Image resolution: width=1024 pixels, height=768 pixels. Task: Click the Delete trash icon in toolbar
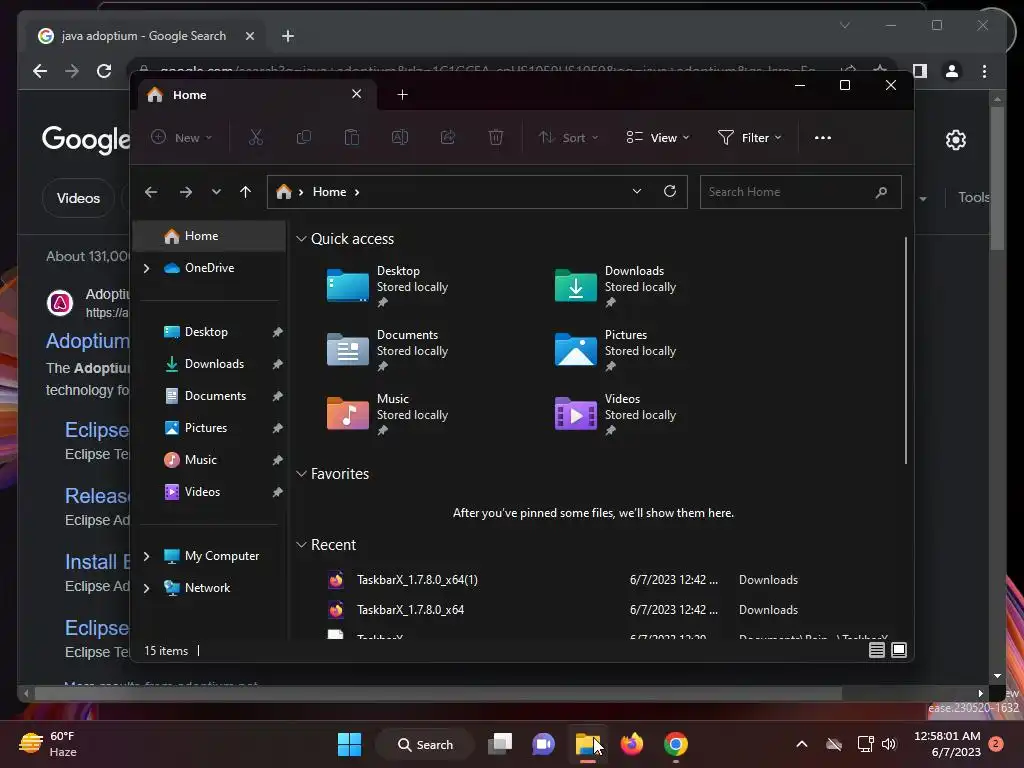[x=496, y=137]
